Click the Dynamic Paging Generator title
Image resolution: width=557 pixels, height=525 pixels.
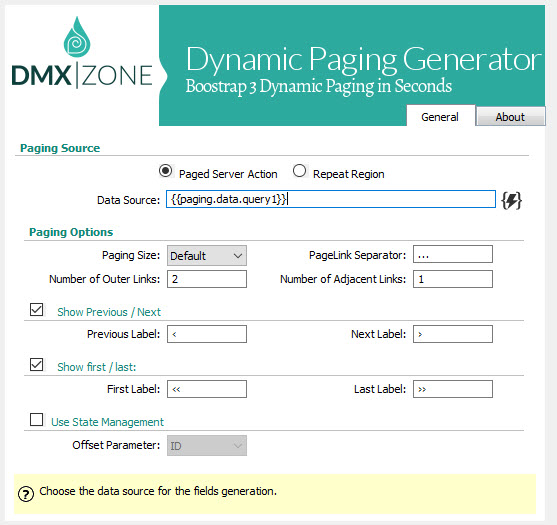(363, 60)
